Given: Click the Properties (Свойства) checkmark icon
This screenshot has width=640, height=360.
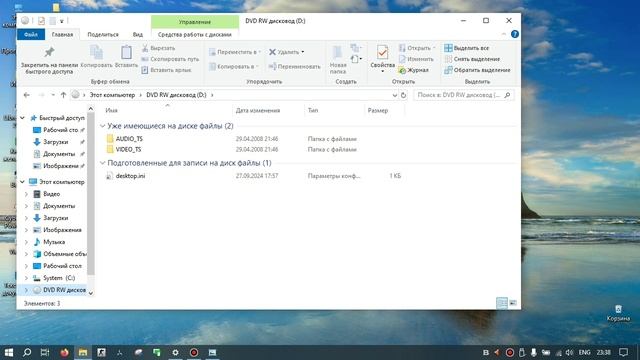Looking at the screenshot, I should (382, 52).
